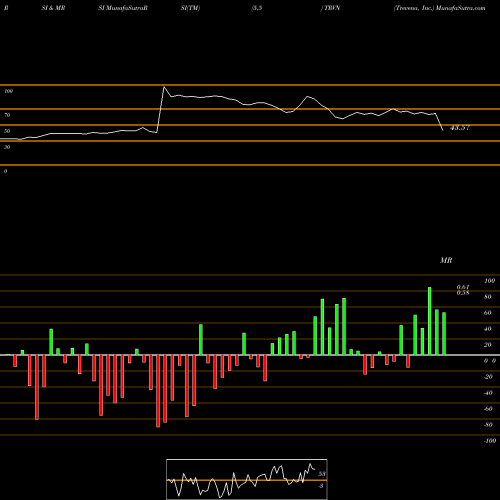Click the MR axis label -100

click(x=490, y=441)
